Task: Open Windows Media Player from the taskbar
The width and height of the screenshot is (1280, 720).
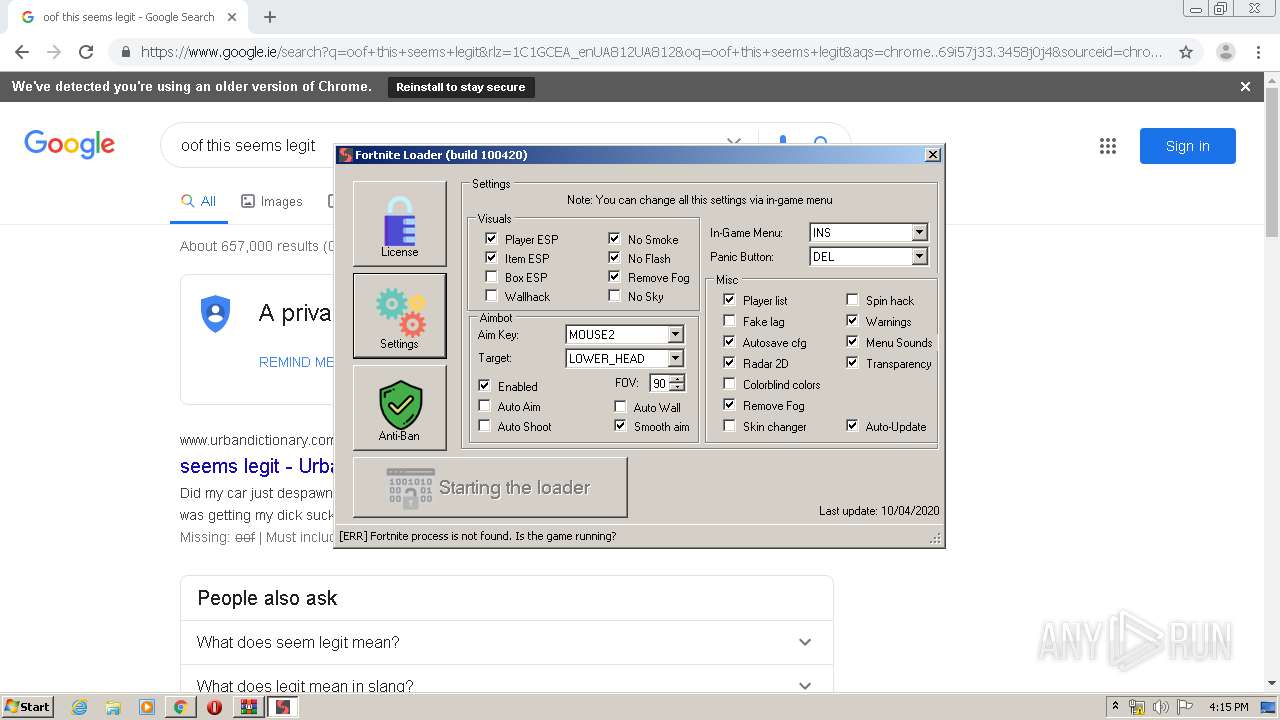Action: click(x=147, y=707)
